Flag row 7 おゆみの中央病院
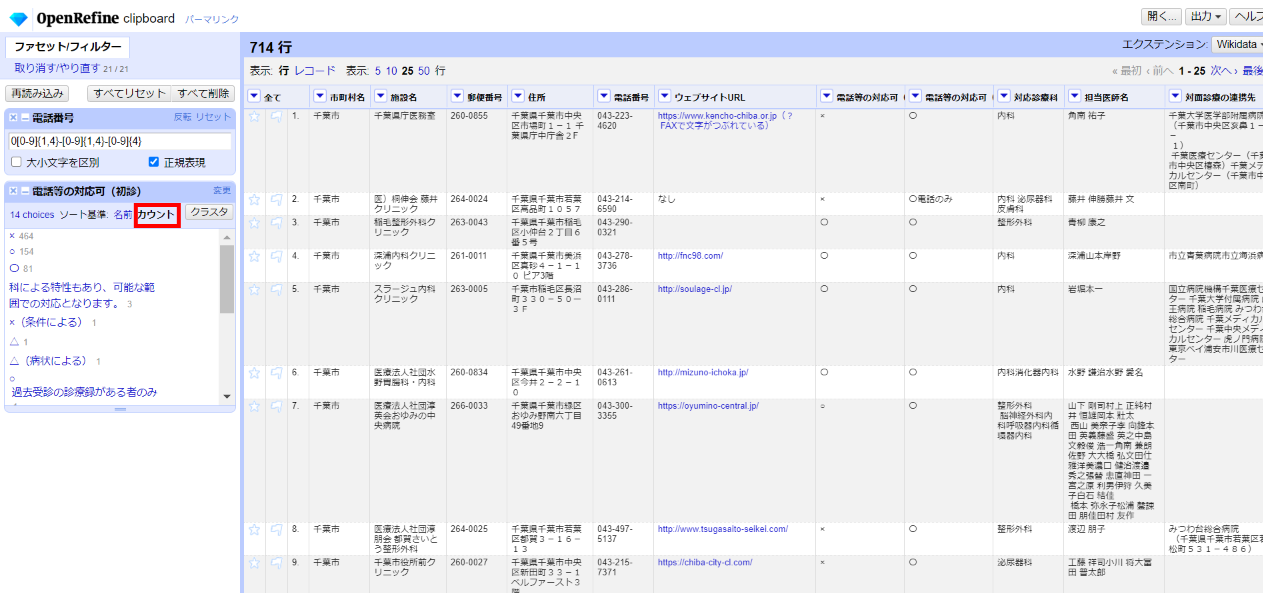The width and height of the screenshot is (1263, 593). coord(276,406)
